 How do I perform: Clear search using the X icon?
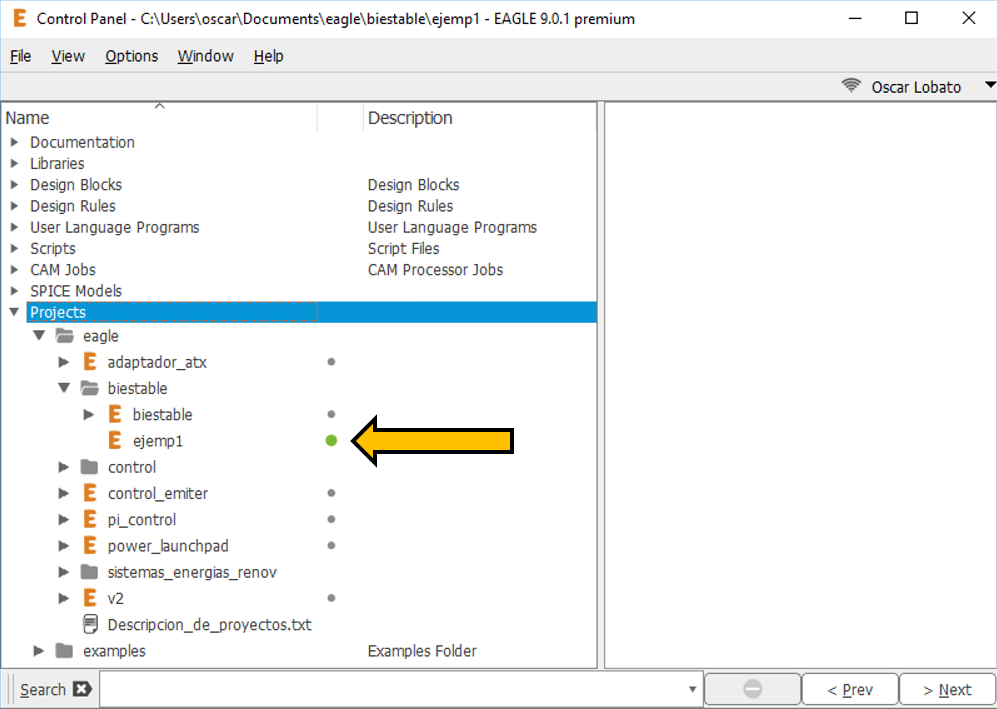(82, 689)
